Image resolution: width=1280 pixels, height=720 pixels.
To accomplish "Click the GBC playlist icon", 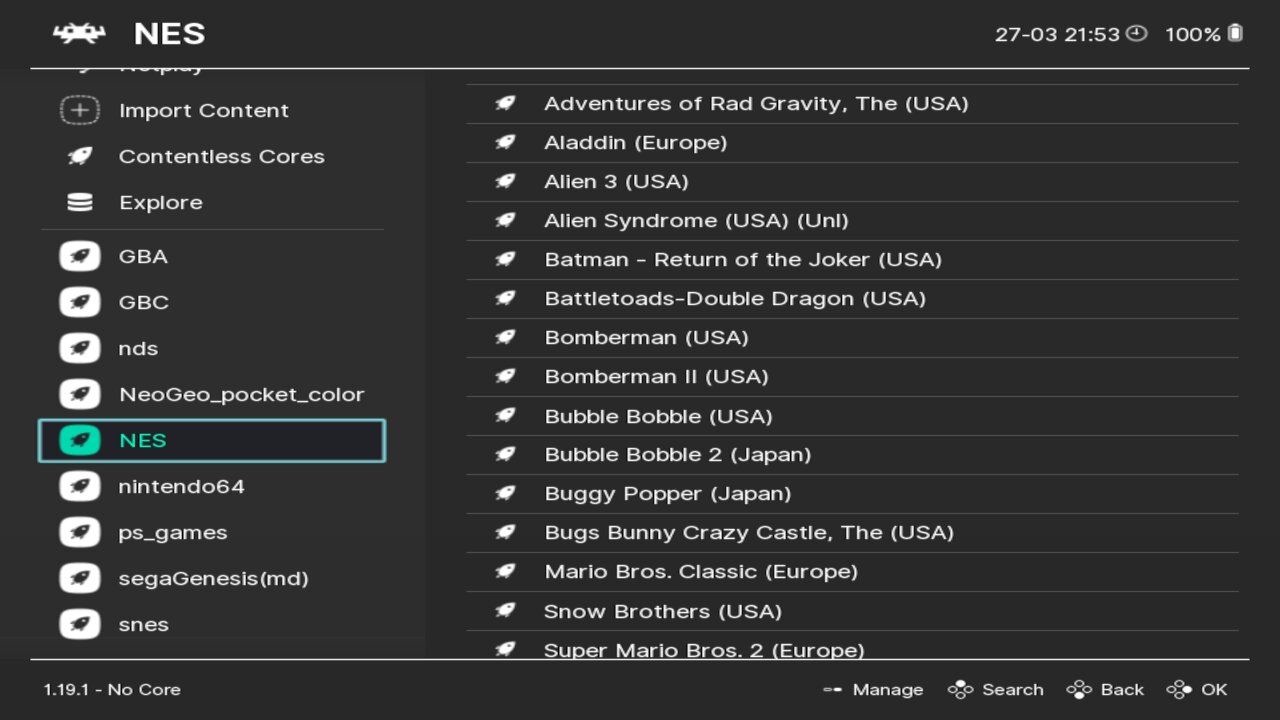I will (80, 302).
